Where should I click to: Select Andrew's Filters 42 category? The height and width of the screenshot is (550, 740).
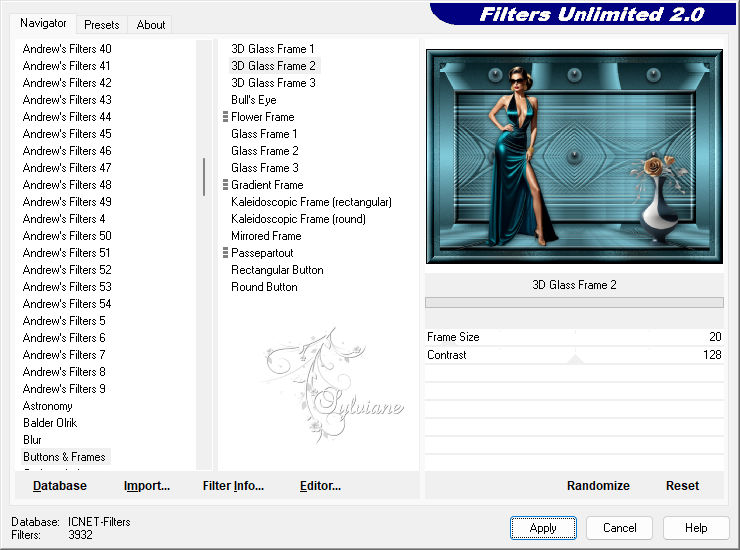click(67, 83)
